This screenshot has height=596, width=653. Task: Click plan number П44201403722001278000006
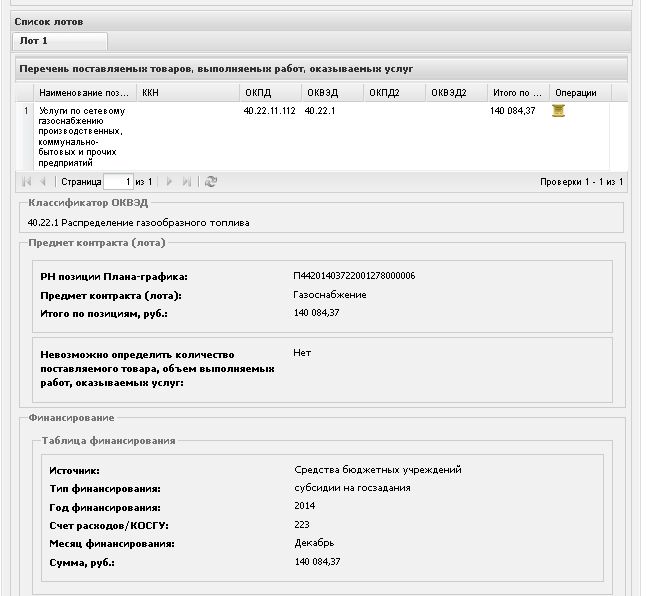[354, 276]
